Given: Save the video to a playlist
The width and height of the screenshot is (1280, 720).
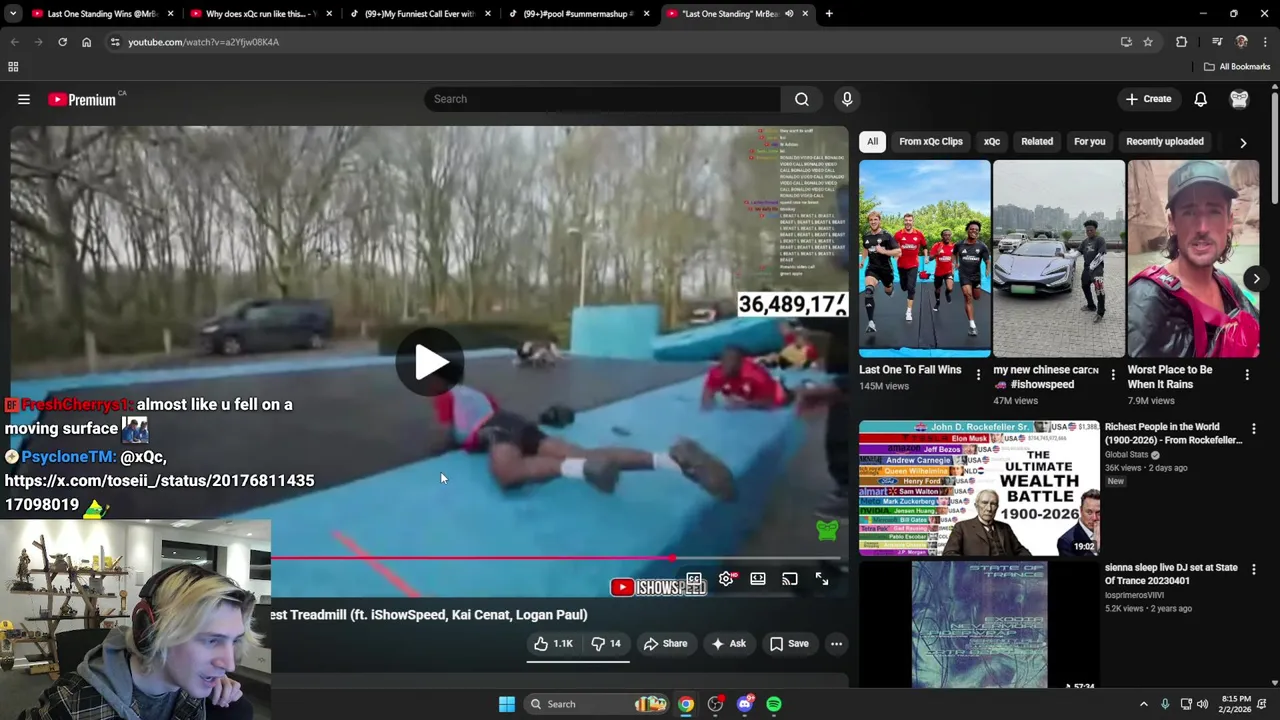Looking at the screenshot, I should [x=789, y=644].
